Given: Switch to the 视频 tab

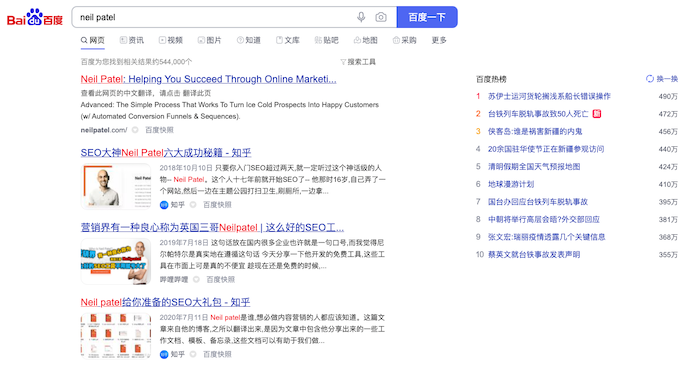Looking at the screenshot, I should click(x=171, y=40).
